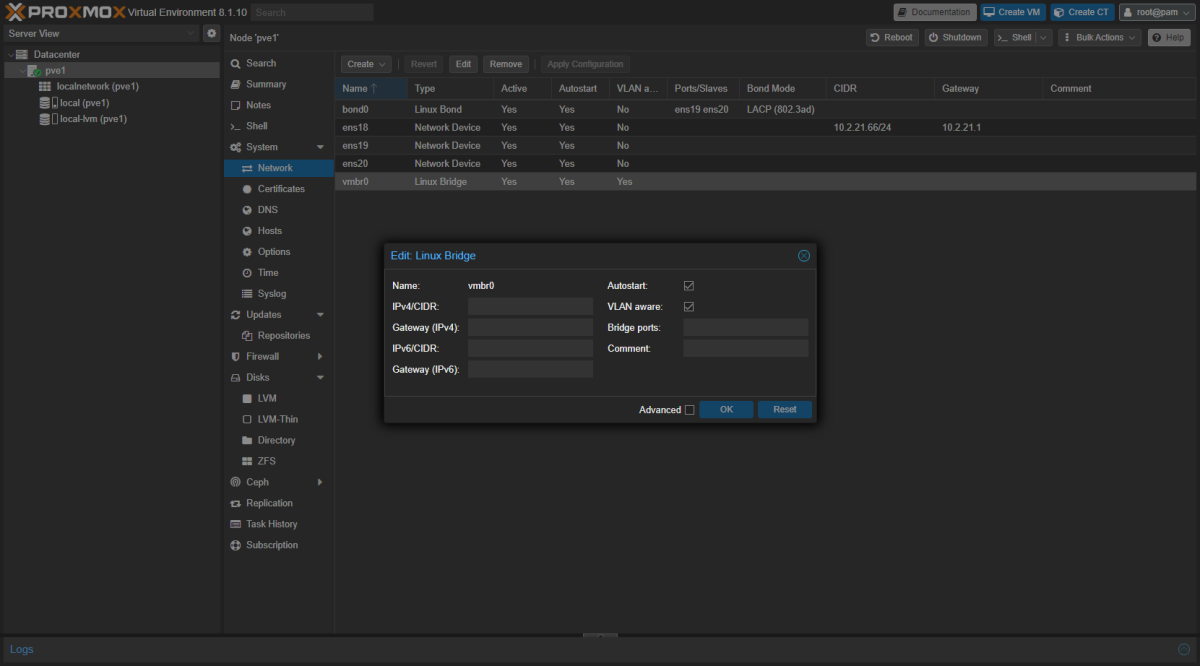Open local-lvm (pve1) storage
This screenshot has width=1200, height=666.
93,118
